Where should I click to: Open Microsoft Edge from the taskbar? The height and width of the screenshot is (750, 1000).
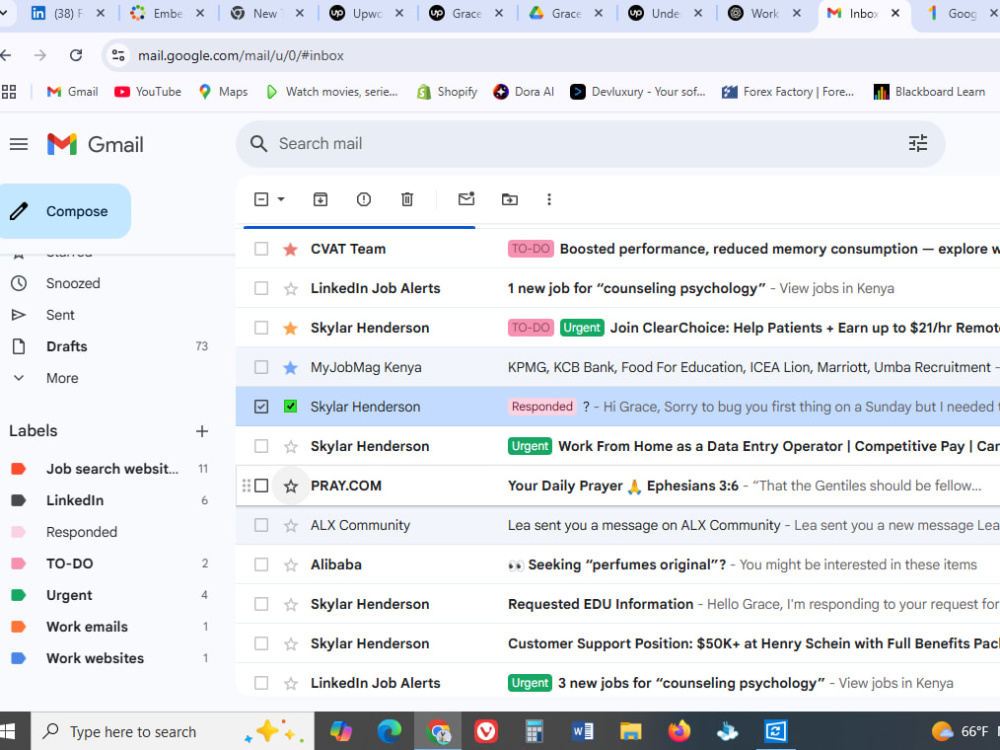tap(389, 732)
